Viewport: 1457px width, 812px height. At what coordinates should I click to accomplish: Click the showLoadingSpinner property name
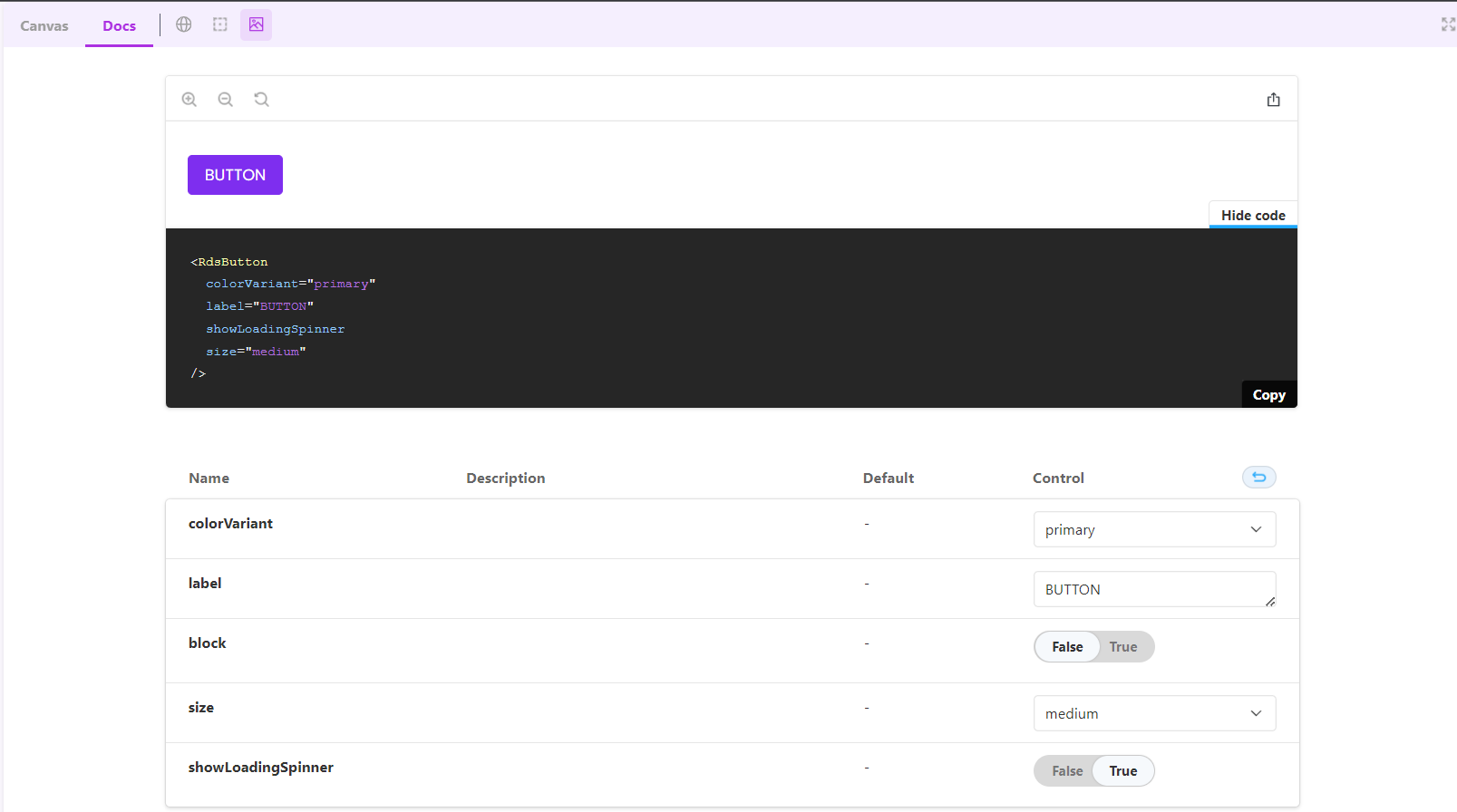[x=261, y=768]
